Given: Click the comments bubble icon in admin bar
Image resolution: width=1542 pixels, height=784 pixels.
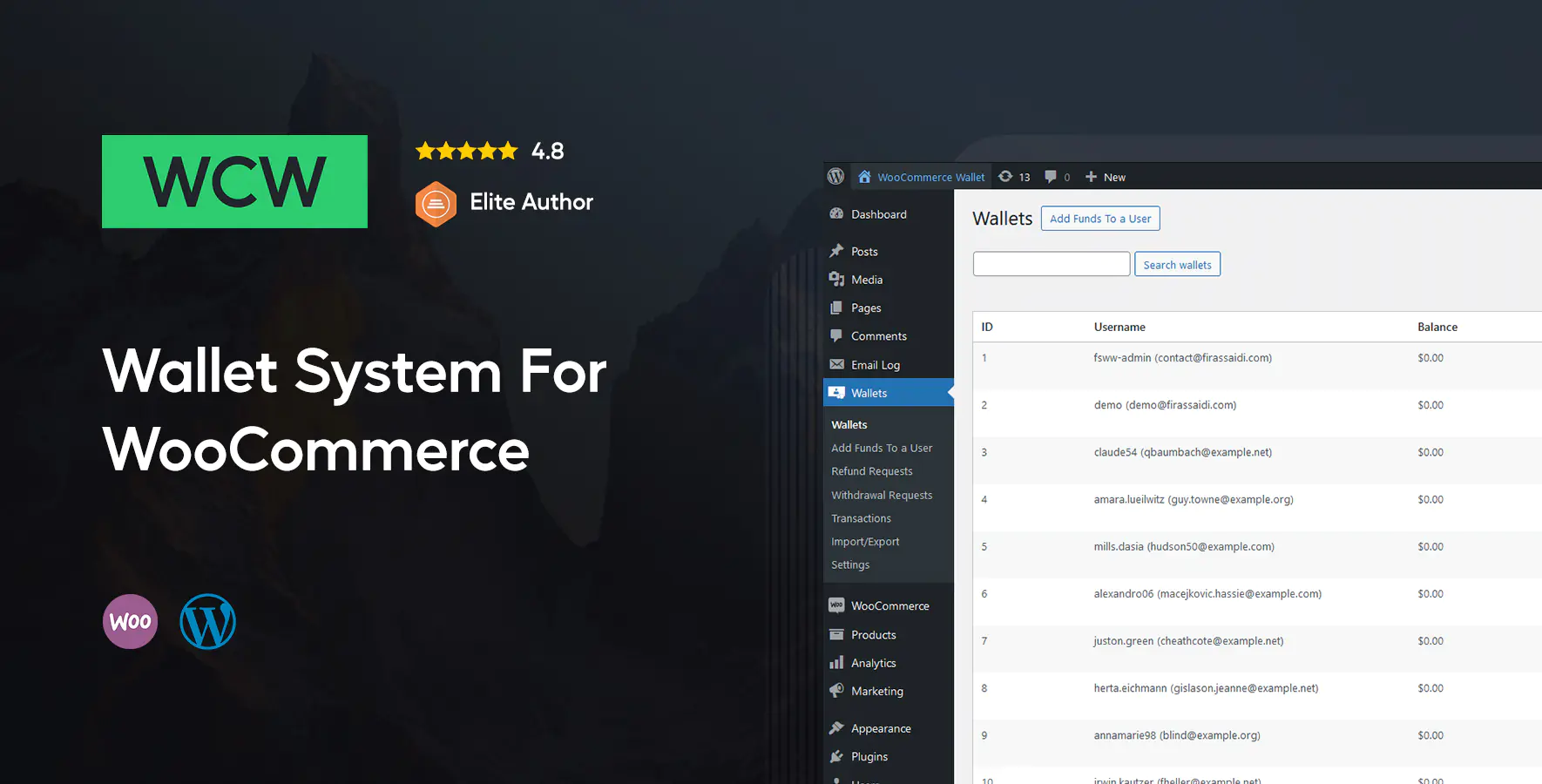Looking at the screenshot, I should click(x=1050, y=176).
